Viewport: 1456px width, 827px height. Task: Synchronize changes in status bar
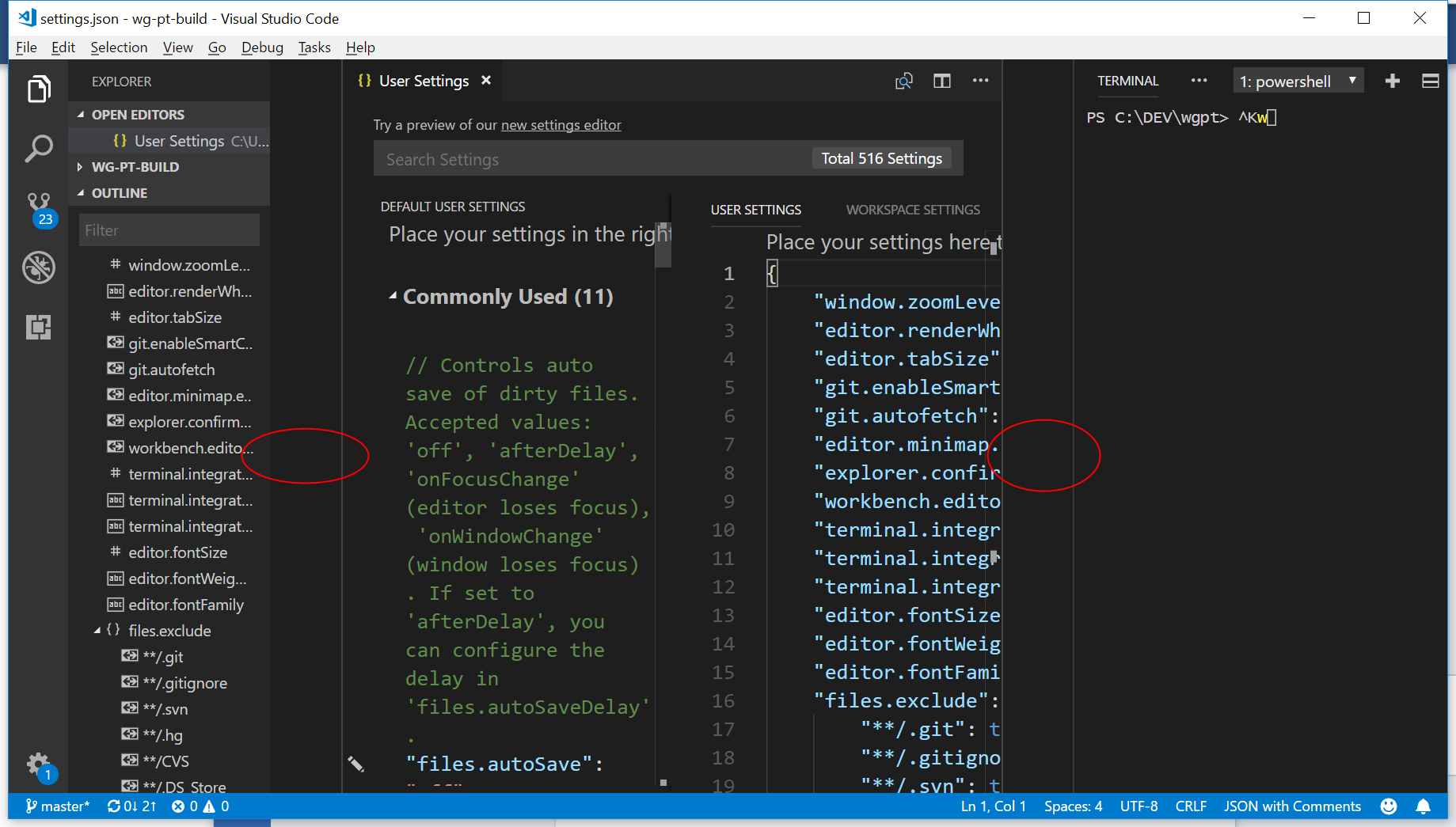pyautogui.click(x=131, y=806)
